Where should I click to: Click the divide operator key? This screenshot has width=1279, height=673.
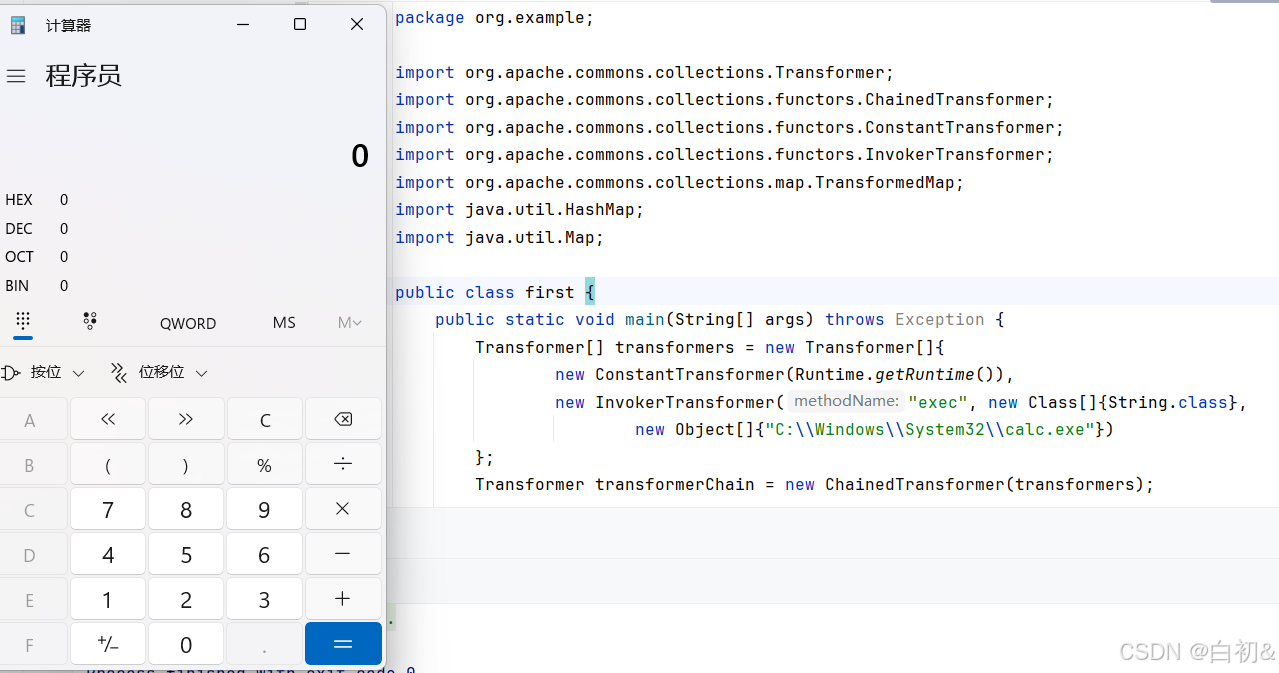click(x=343, y=464)
